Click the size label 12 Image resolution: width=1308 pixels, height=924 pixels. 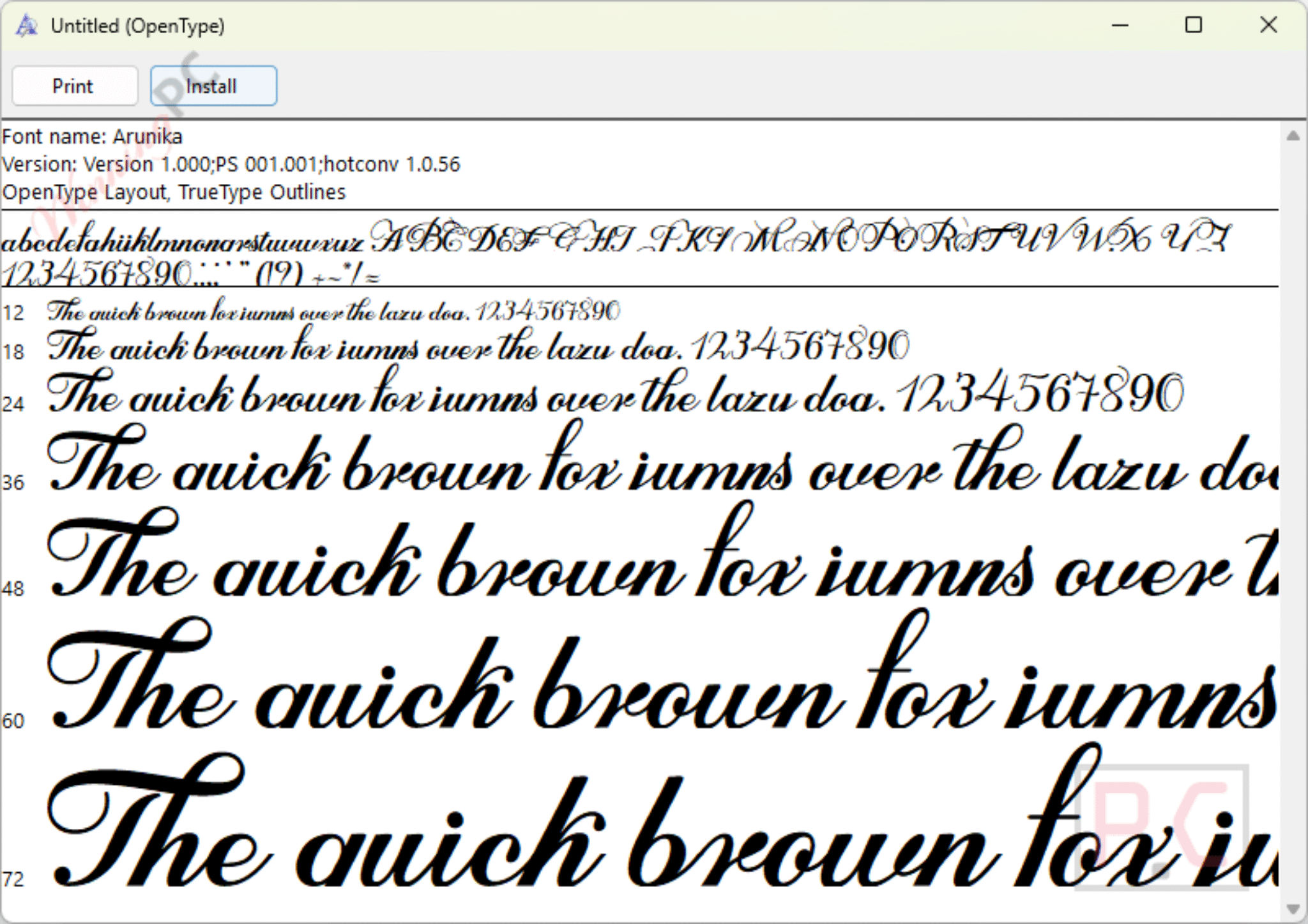(x=13, y=313)
